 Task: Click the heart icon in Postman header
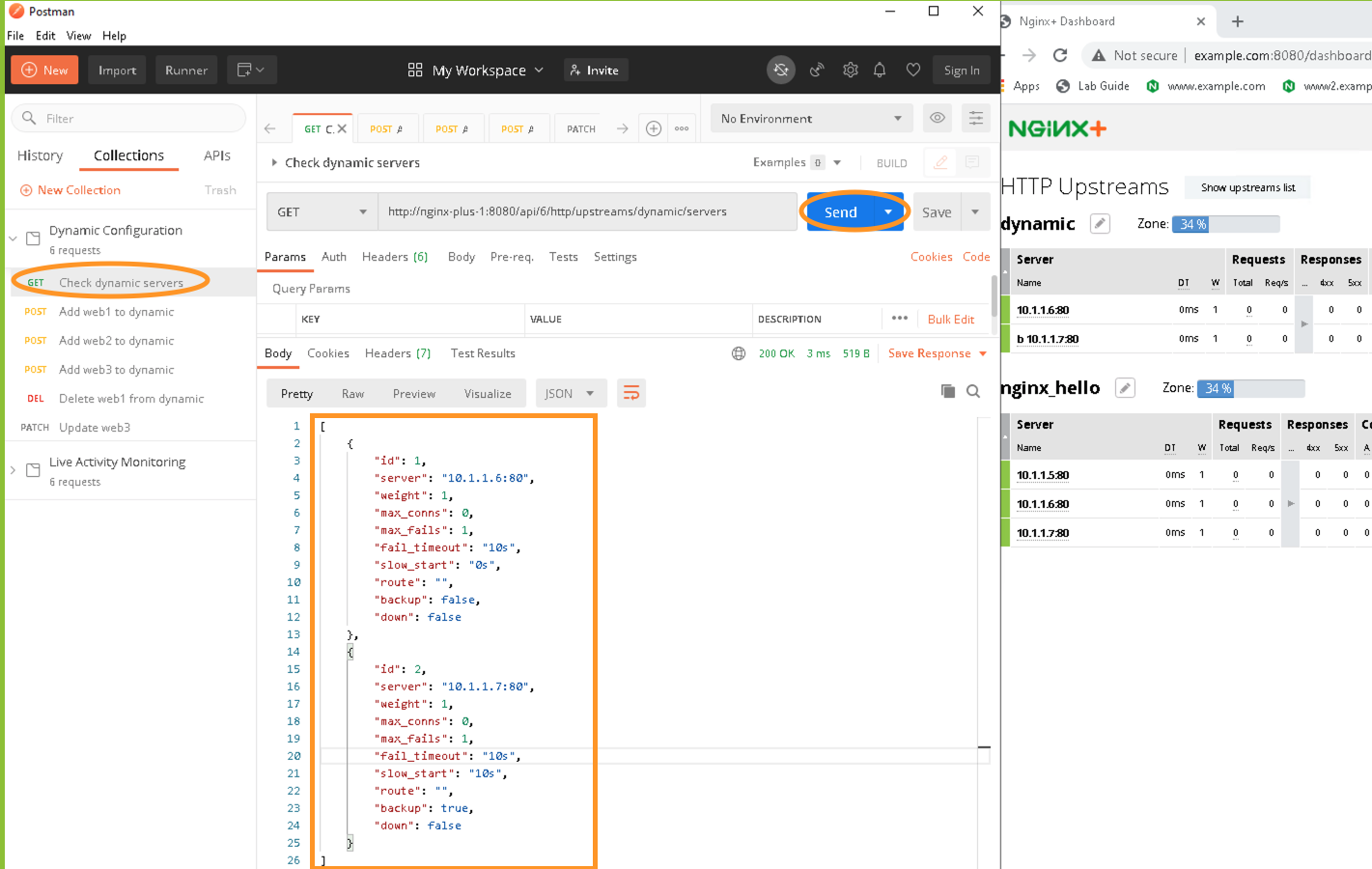[912, 70]
